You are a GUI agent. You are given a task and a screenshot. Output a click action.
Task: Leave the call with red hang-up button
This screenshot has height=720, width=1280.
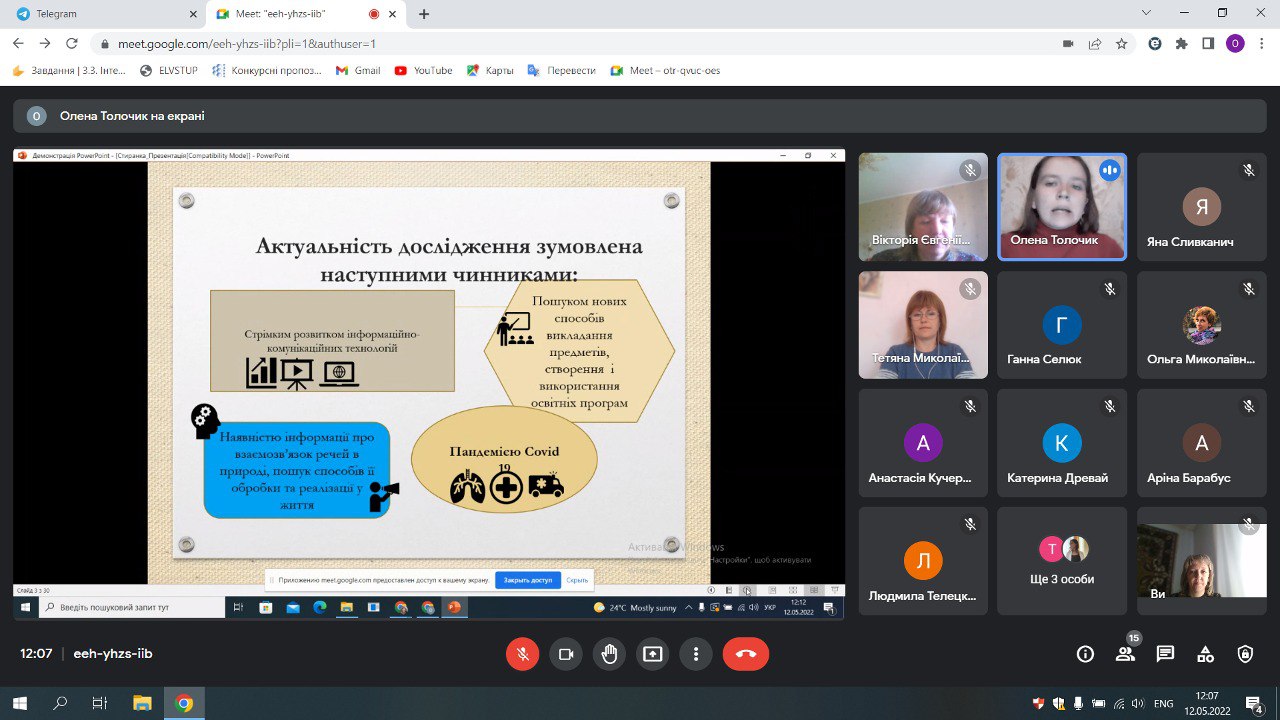745,654
